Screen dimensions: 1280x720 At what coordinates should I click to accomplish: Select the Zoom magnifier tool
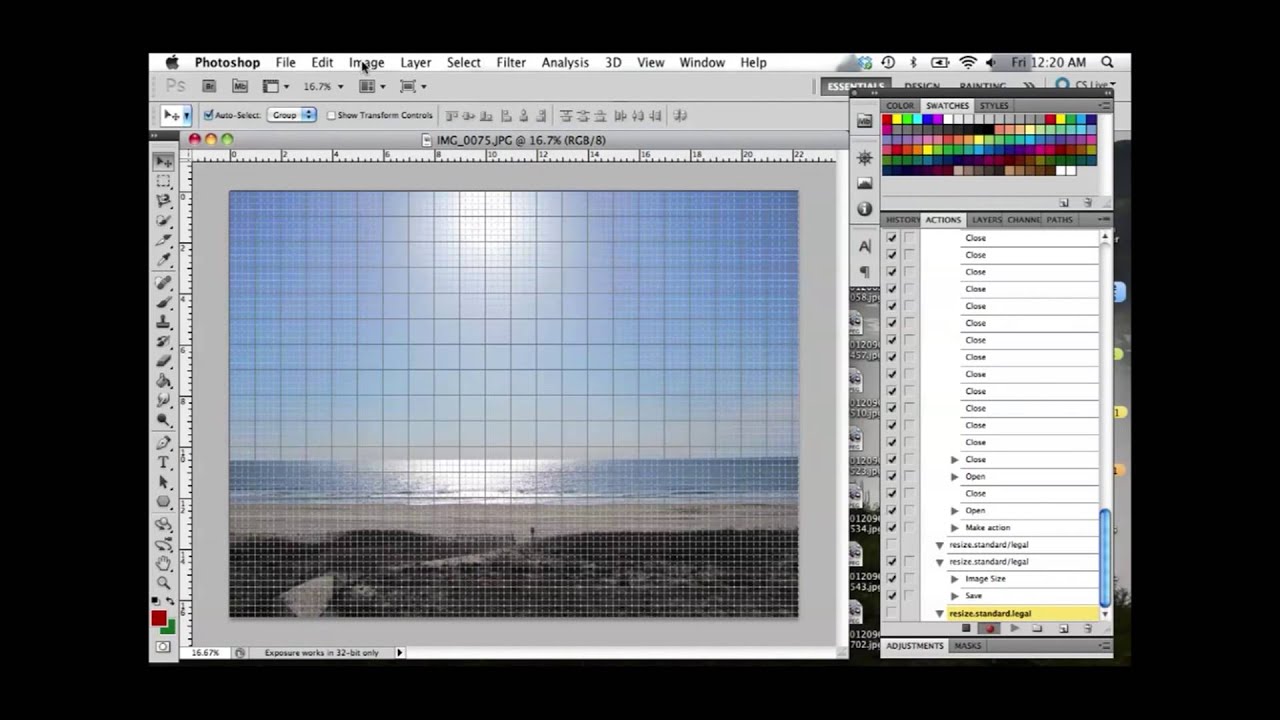[163, 583]
